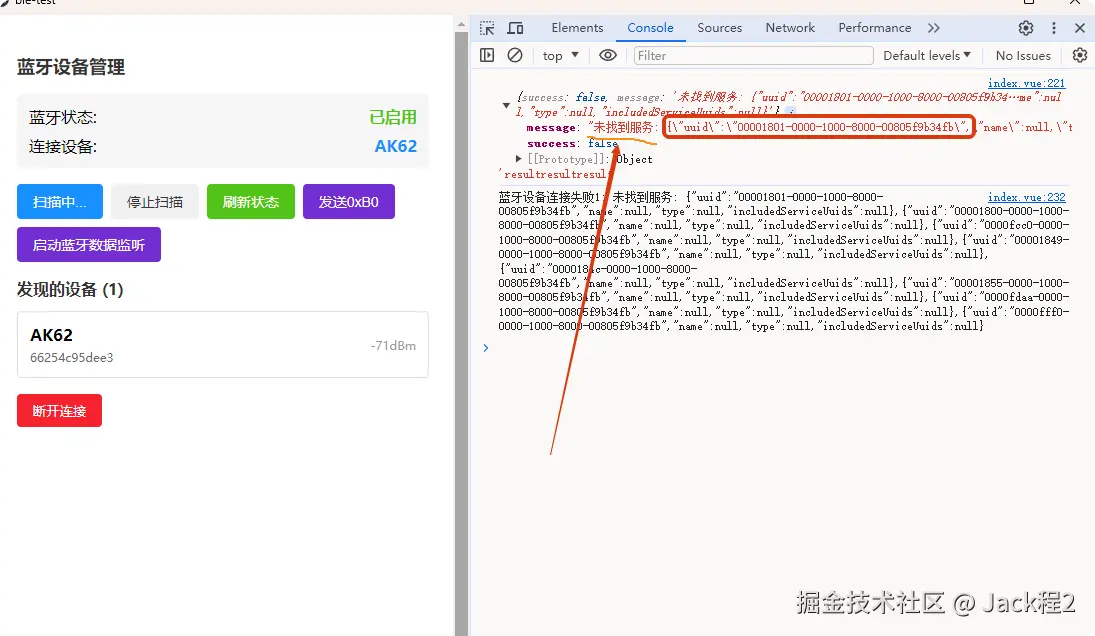Click the console Filter input field
The image size is (1095, 636).
click(754, 55)
